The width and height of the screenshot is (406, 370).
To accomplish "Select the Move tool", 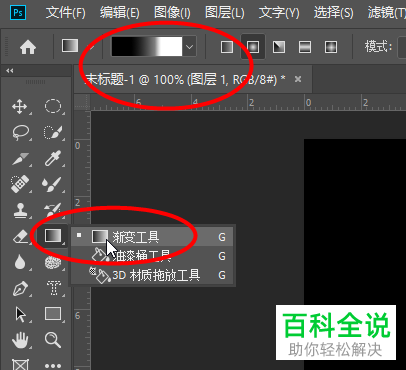I will pyautogui.click(x=20, y=107).
